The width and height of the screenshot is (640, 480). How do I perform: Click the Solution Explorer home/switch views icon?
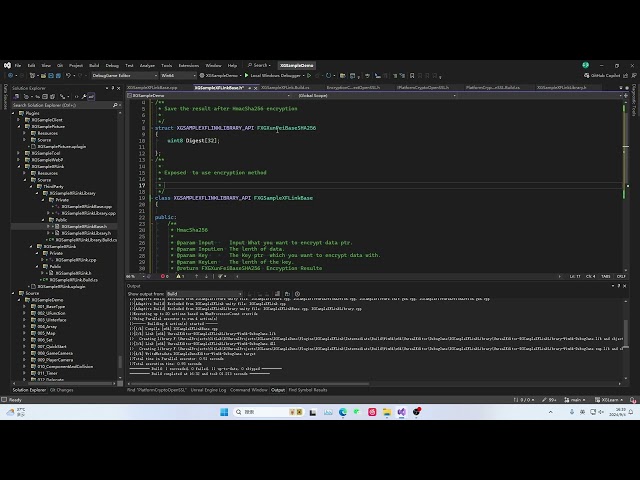coord(16,97)
